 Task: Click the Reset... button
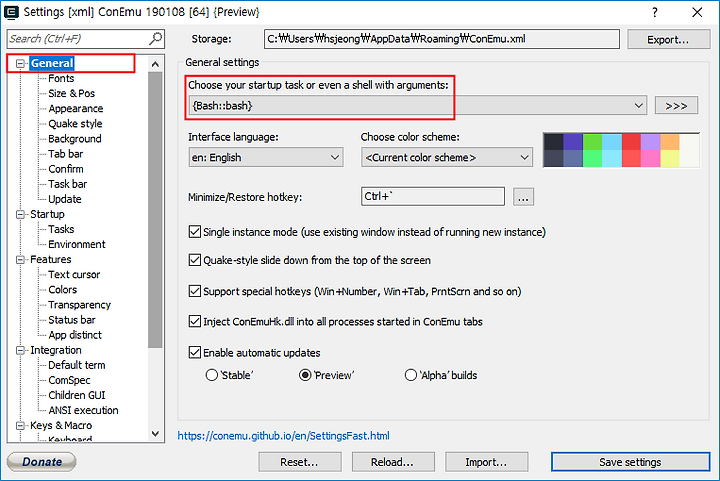click(x=299, y=462)
